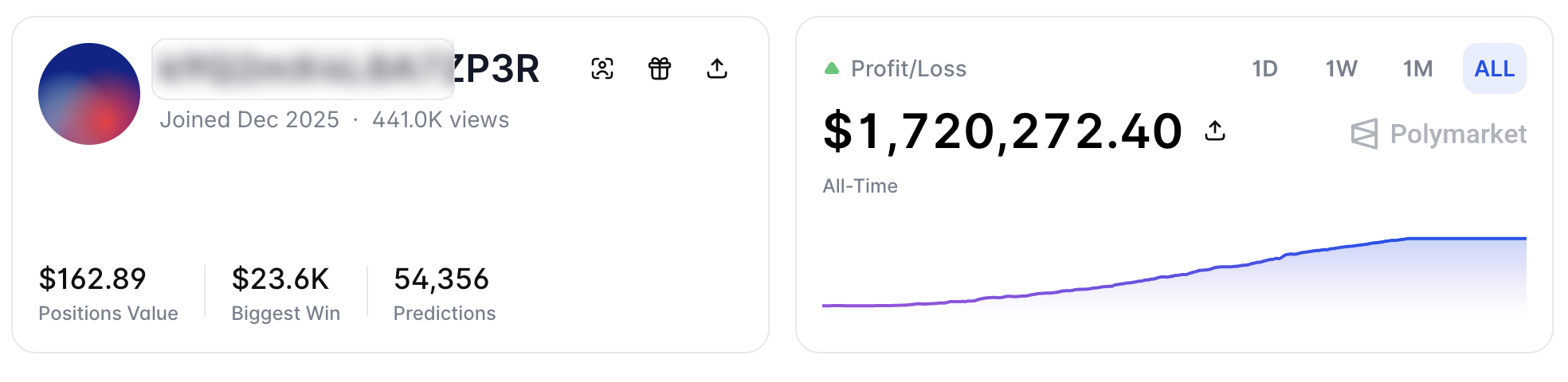Click the $162.89 Positions Value stat
The width and height of the screenshot is (1568, 382).
pyautogui.click(x=93, y=279)
